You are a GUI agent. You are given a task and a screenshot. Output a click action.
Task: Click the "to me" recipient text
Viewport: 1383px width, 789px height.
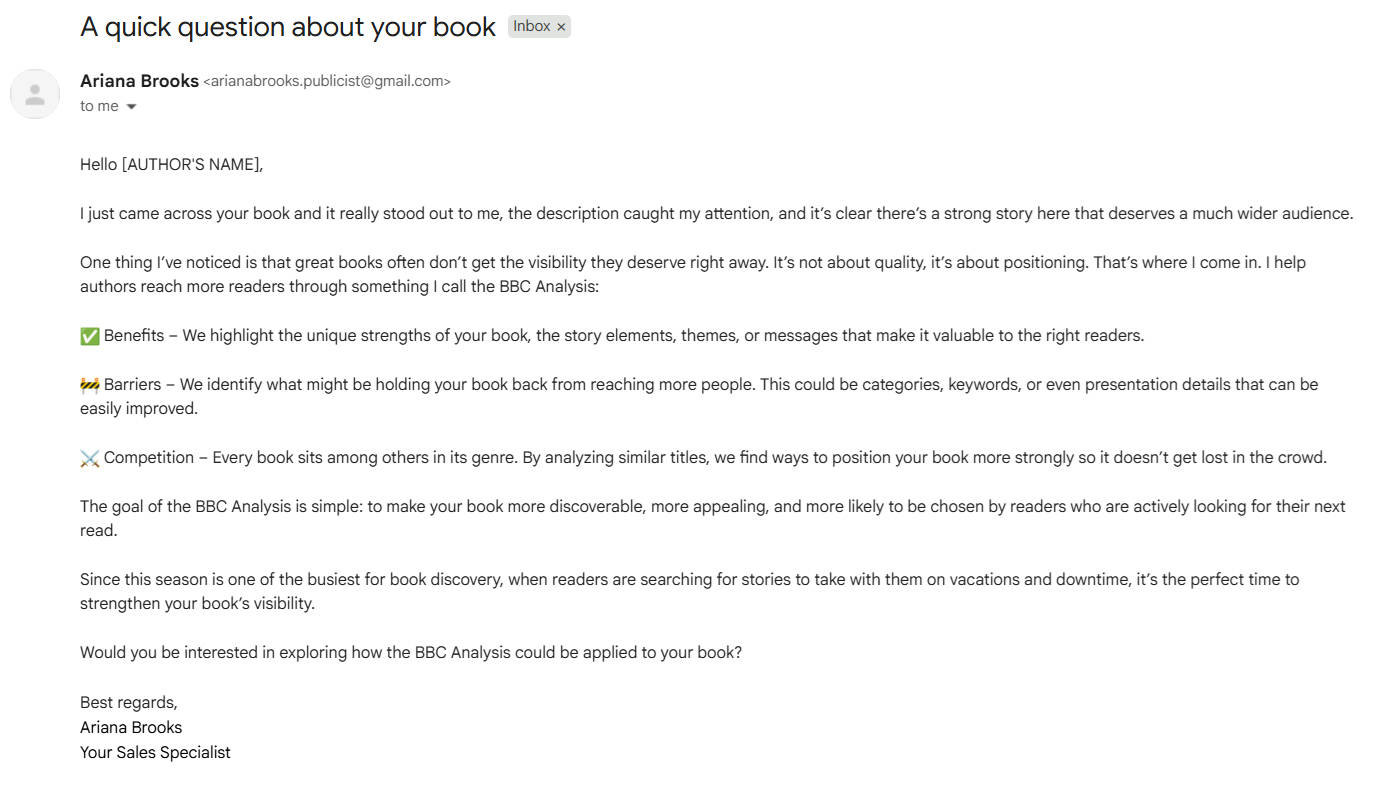[x=99, y=106]
